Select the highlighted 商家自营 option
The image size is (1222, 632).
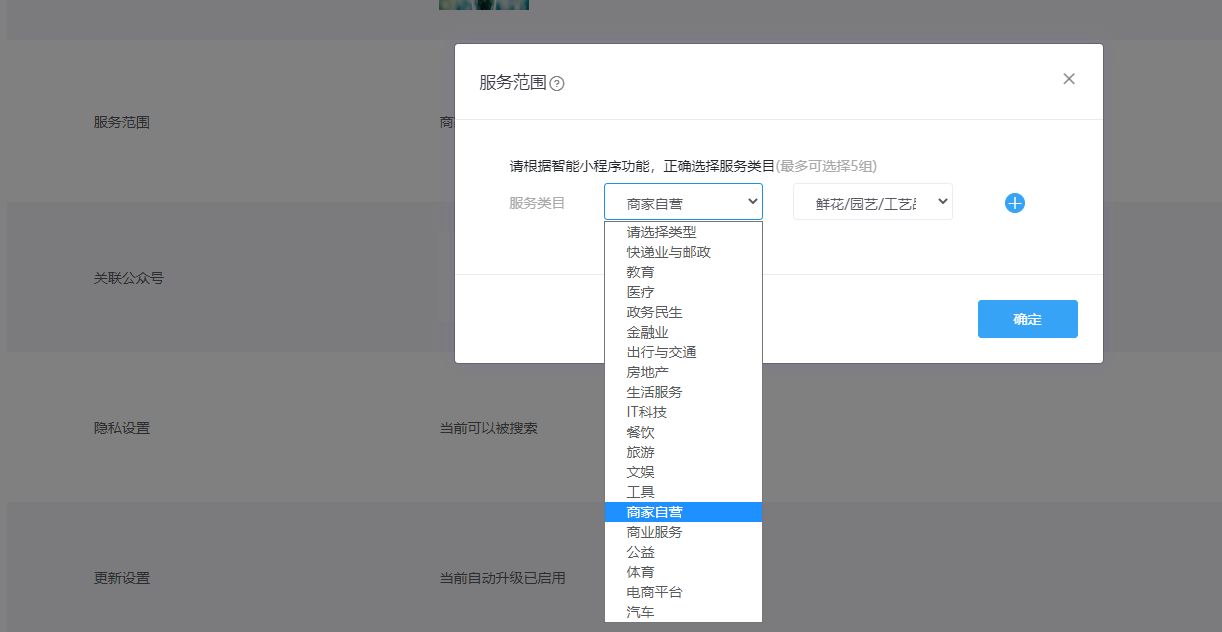(x=652, y=511)
